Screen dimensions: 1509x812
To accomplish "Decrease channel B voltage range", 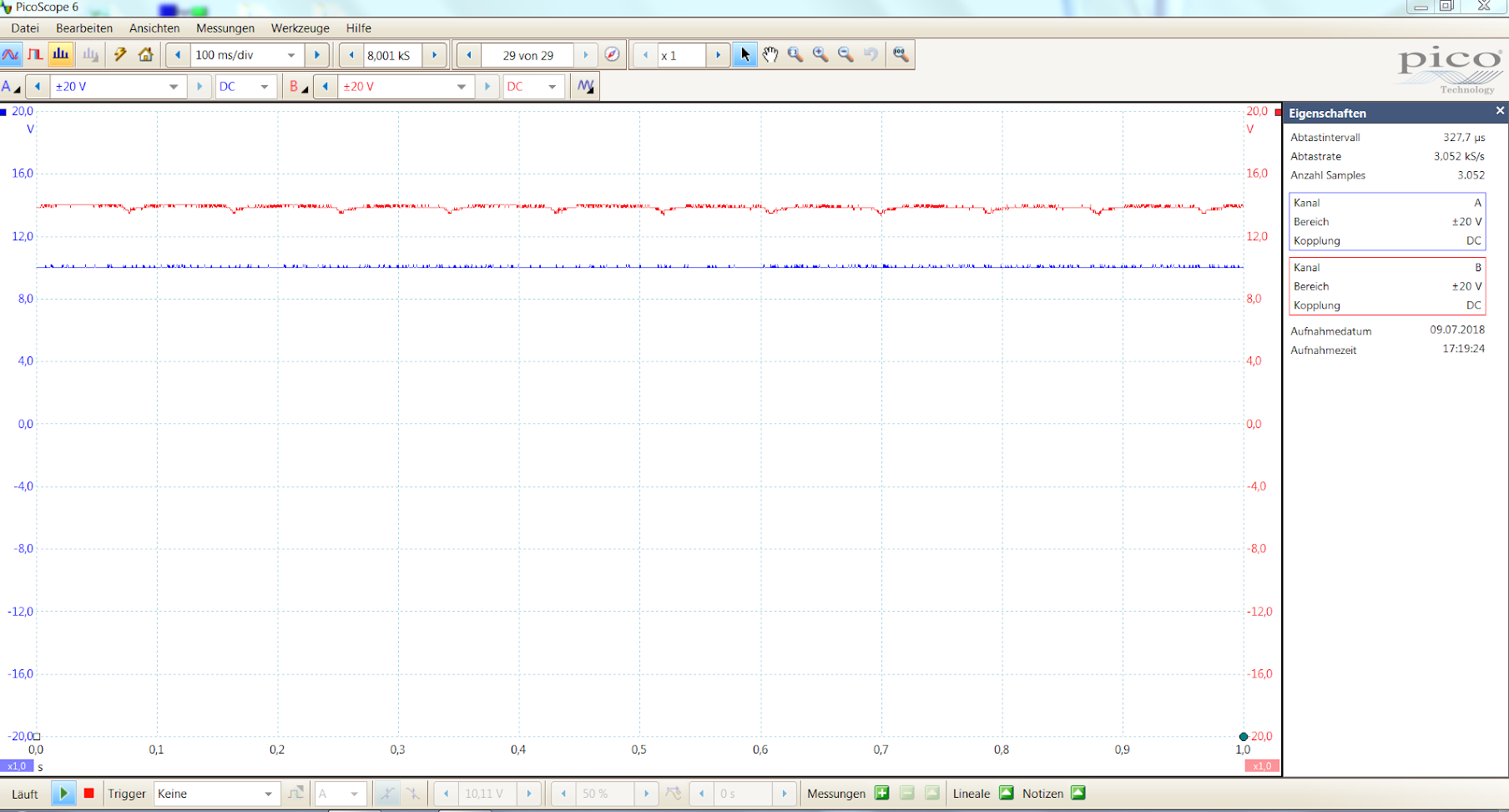I will pyautogui.click(x=326, y=87).
